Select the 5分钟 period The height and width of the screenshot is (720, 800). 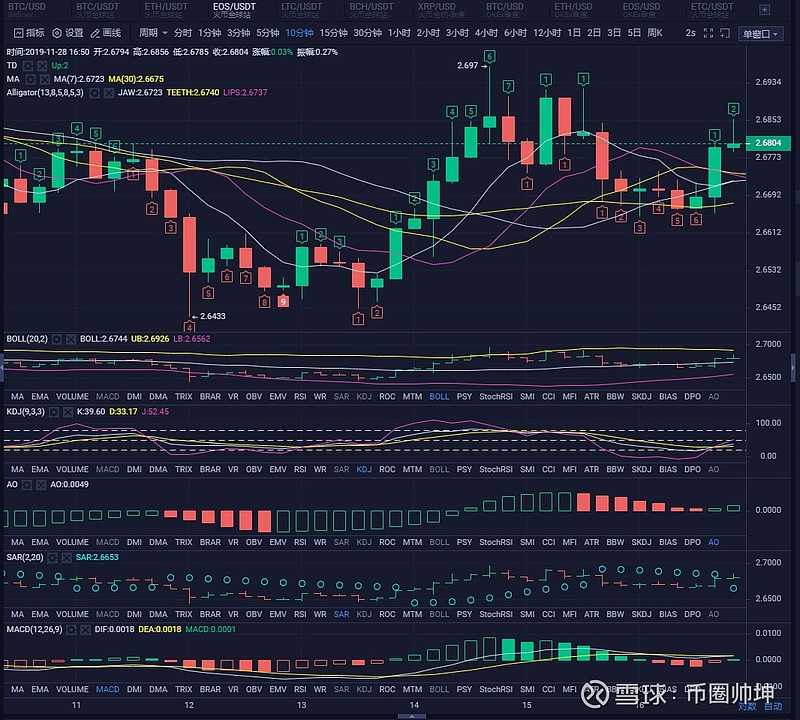click(x=268, y=33)
